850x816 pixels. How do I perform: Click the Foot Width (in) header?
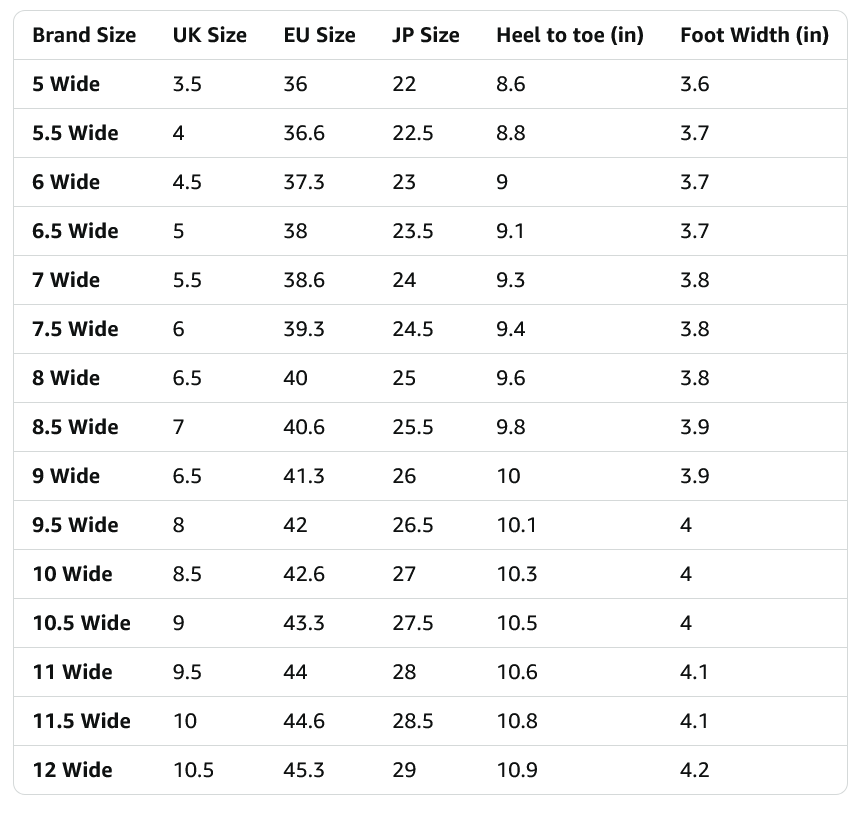point(754,35)
